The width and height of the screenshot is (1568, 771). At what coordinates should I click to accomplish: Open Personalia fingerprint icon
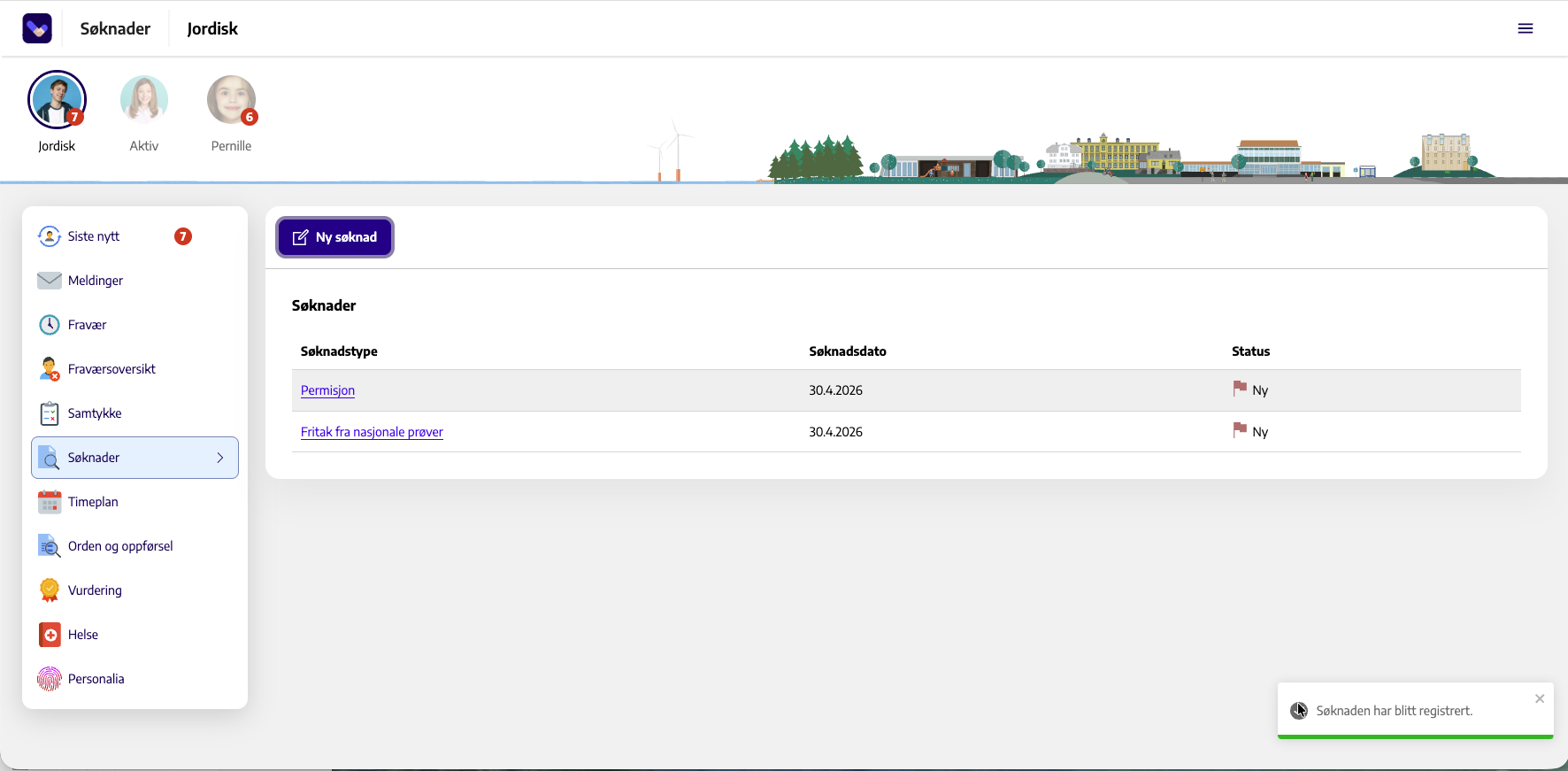point(50,679)
